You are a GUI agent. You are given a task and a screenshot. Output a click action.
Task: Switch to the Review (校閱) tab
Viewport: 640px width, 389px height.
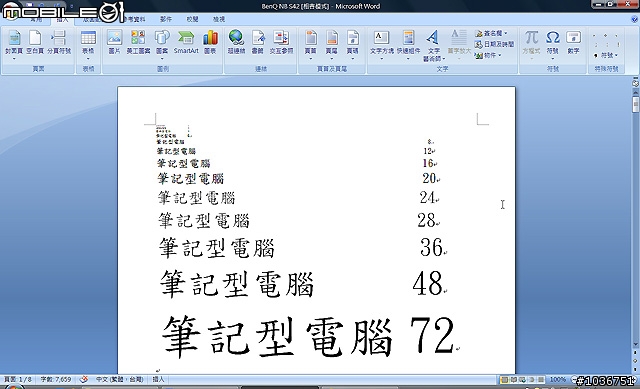click(x=192, y=19)
